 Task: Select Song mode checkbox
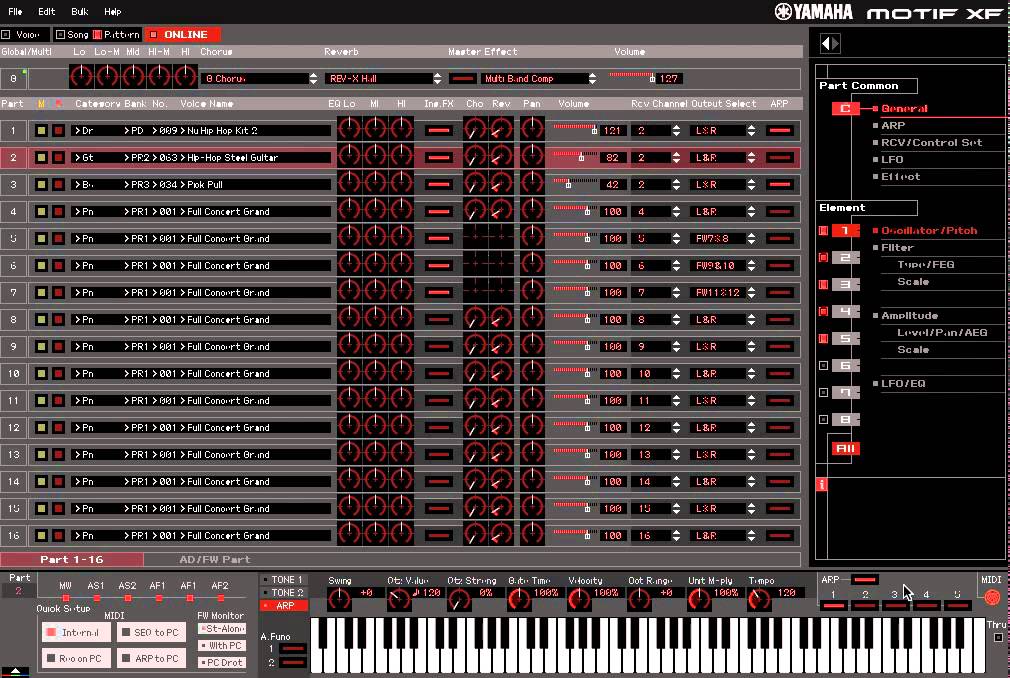pyautogui.click(x=60, y=34)
